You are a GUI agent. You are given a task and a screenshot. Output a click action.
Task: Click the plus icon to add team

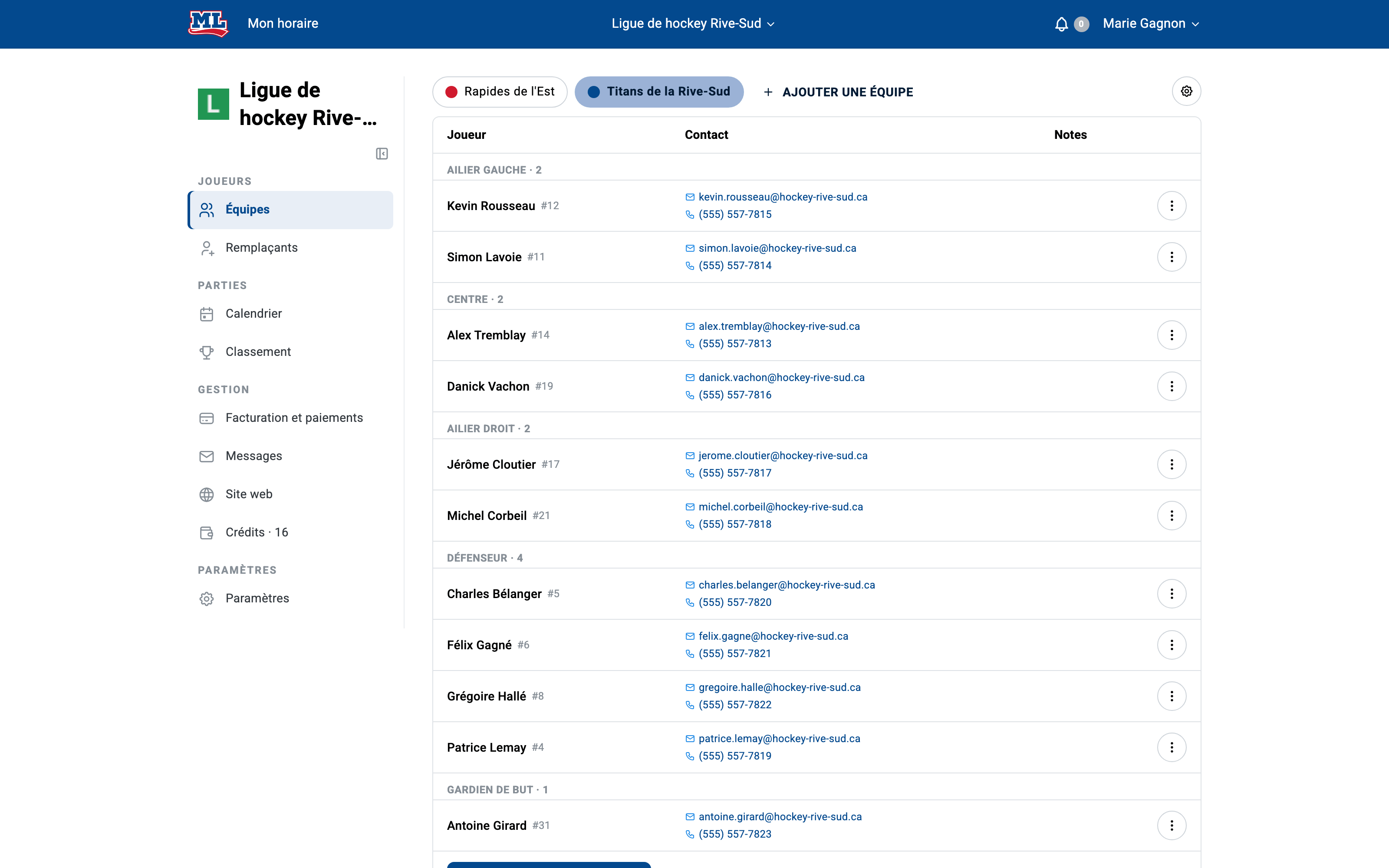pyautogui.click(x=768, y=92)
